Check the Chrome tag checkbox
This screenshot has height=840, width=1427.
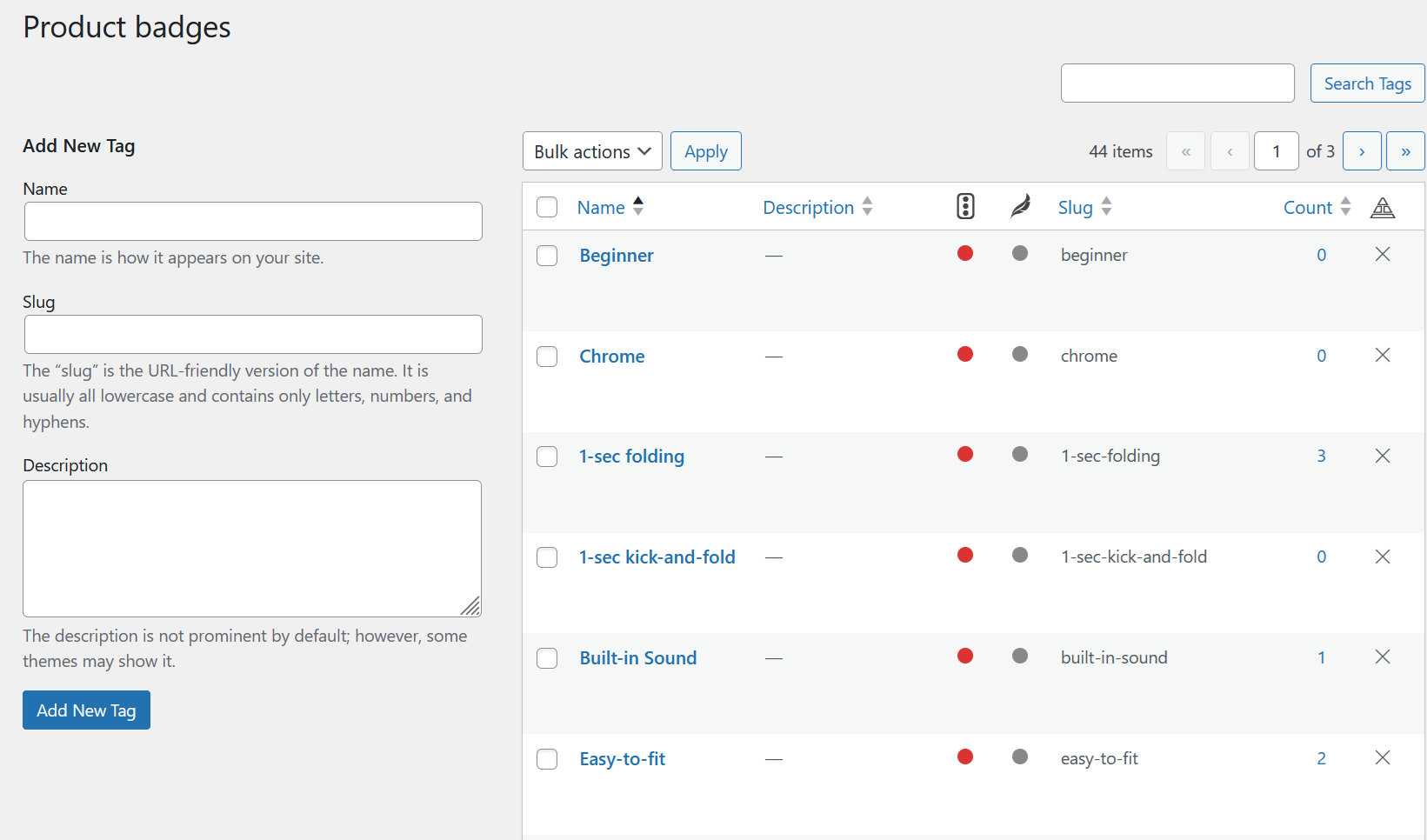click(547, 357)
